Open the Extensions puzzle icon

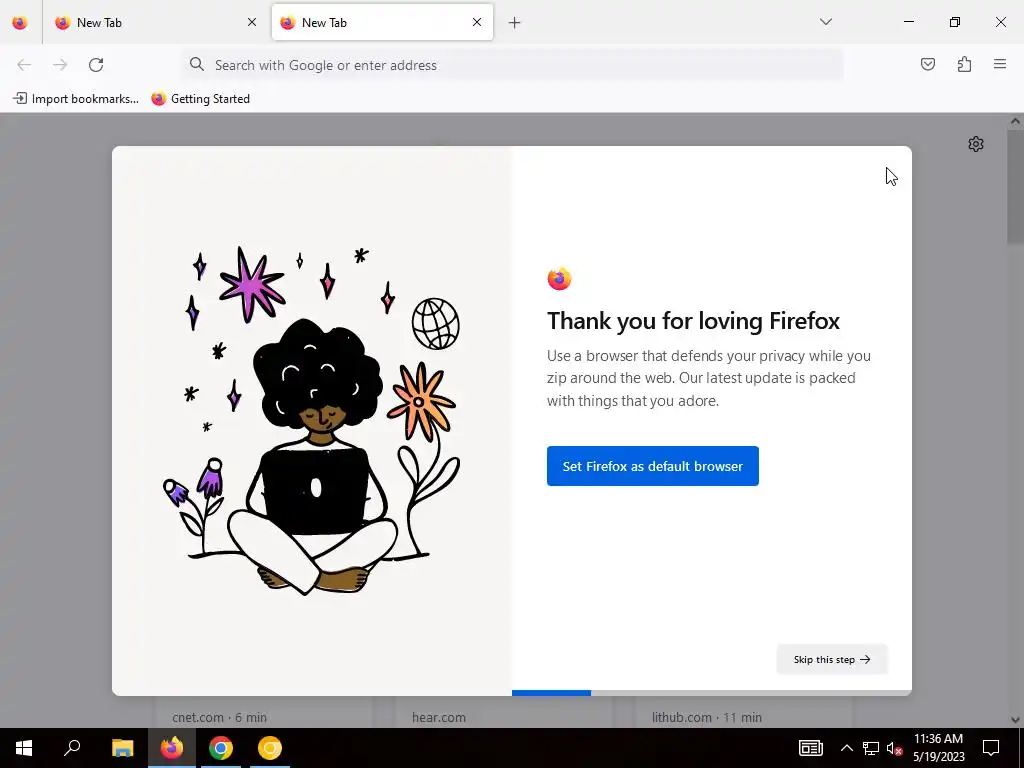click(x=964, y=64)
